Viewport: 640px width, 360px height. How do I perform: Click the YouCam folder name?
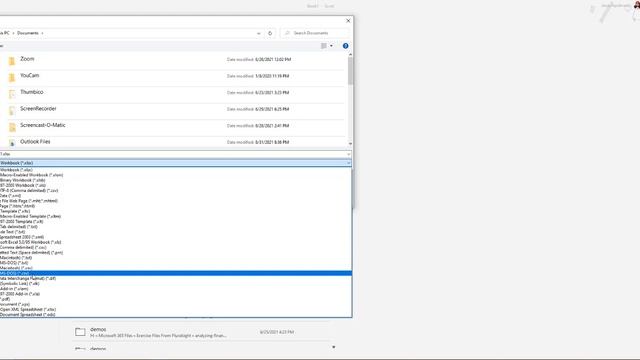click(x=30, y=76)
